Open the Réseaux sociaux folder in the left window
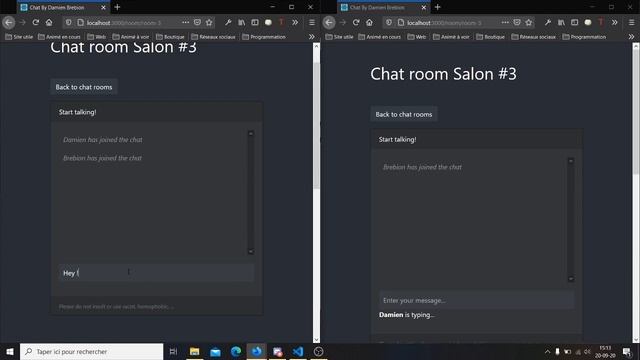This screenshot has height=360, width=640. pyautogui.click(x=213, y=37)
